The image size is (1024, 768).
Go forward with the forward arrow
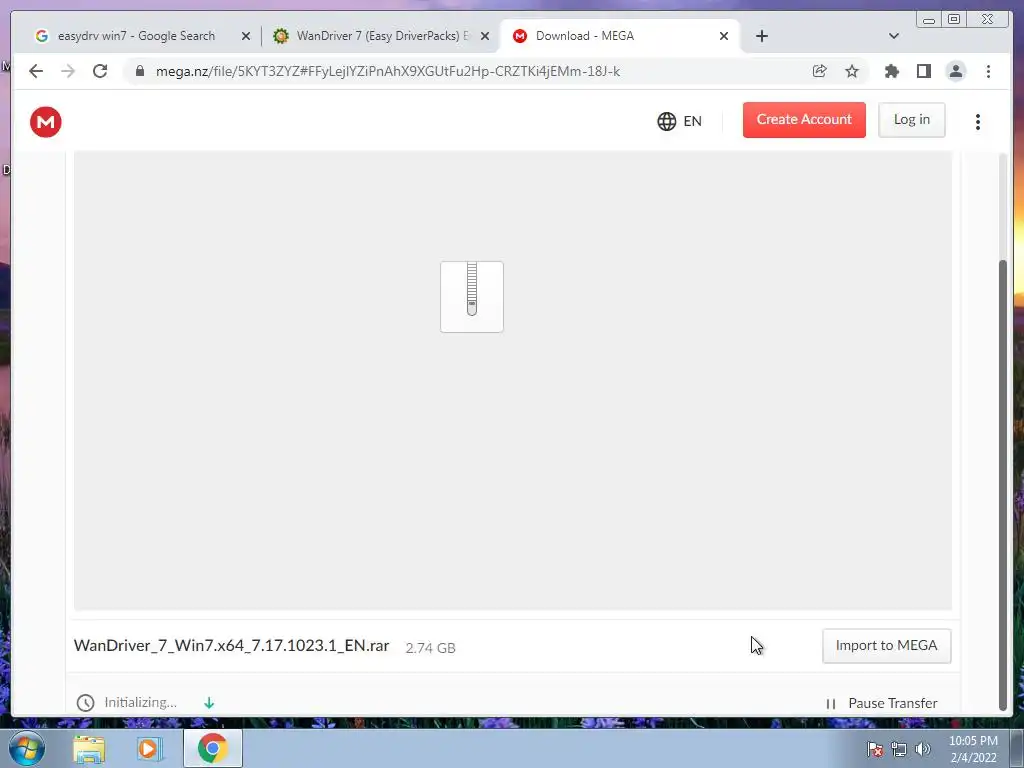pyautogui.click(x=68, y=71)
